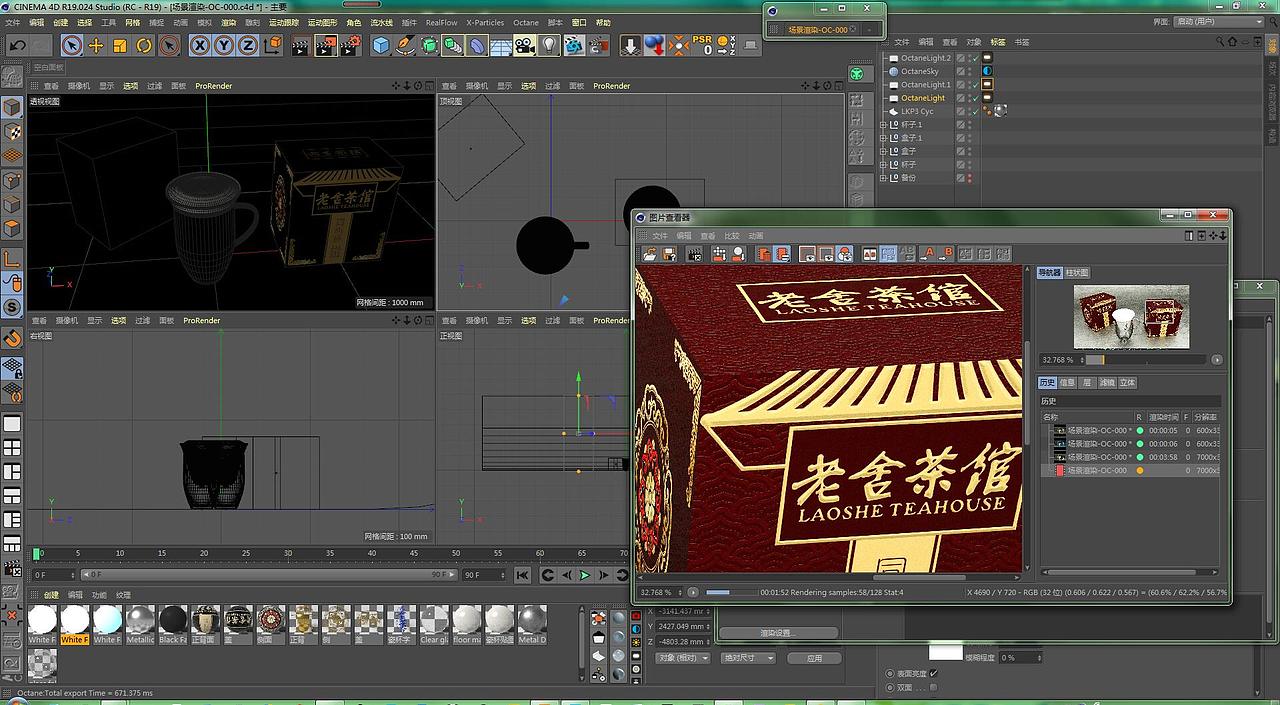Click Set as A icon in Picture Viewer
1280x705 pixels.
coord(927,254)
